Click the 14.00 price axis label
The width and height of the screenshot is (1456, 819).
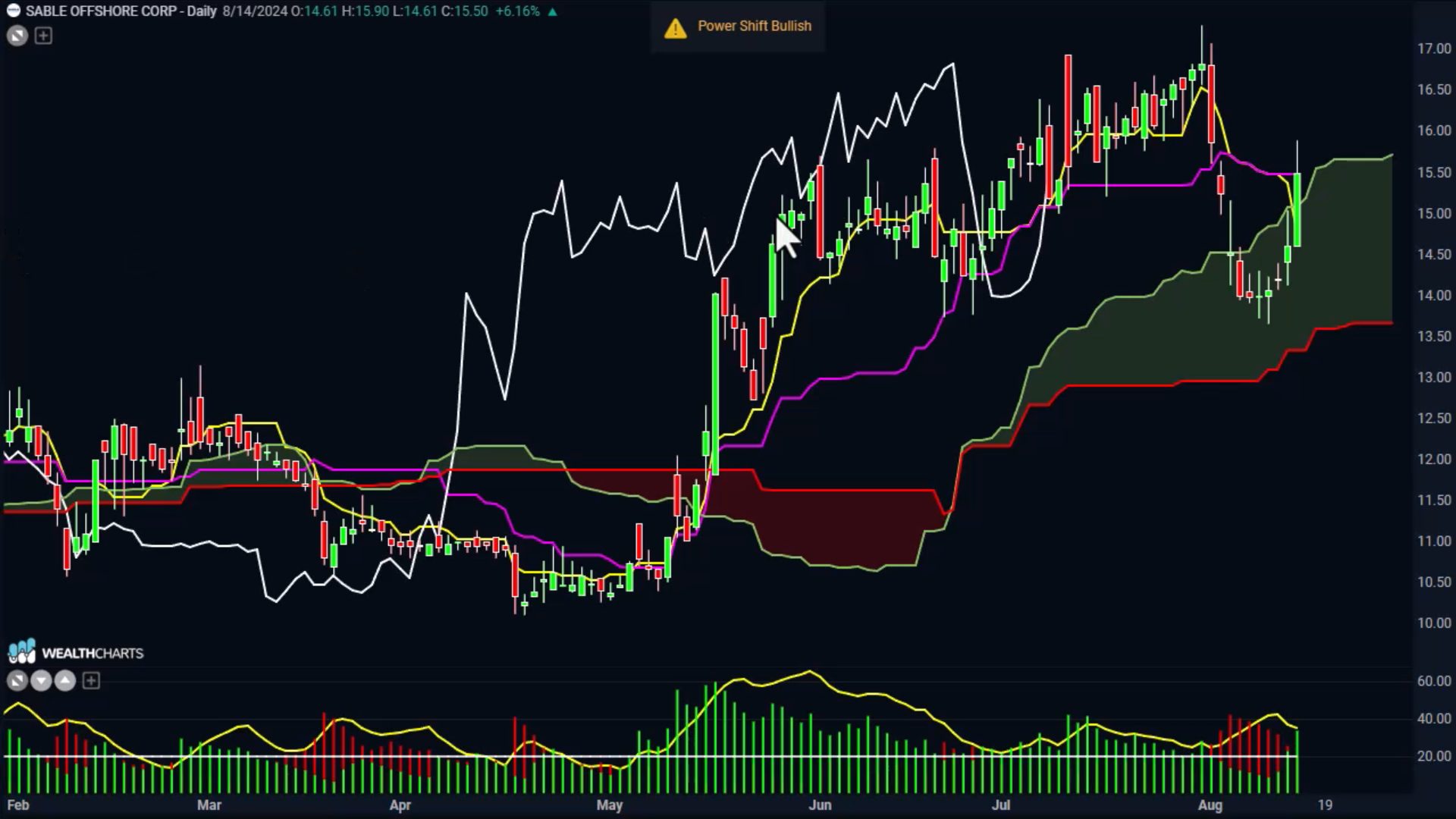[1434, 295]
